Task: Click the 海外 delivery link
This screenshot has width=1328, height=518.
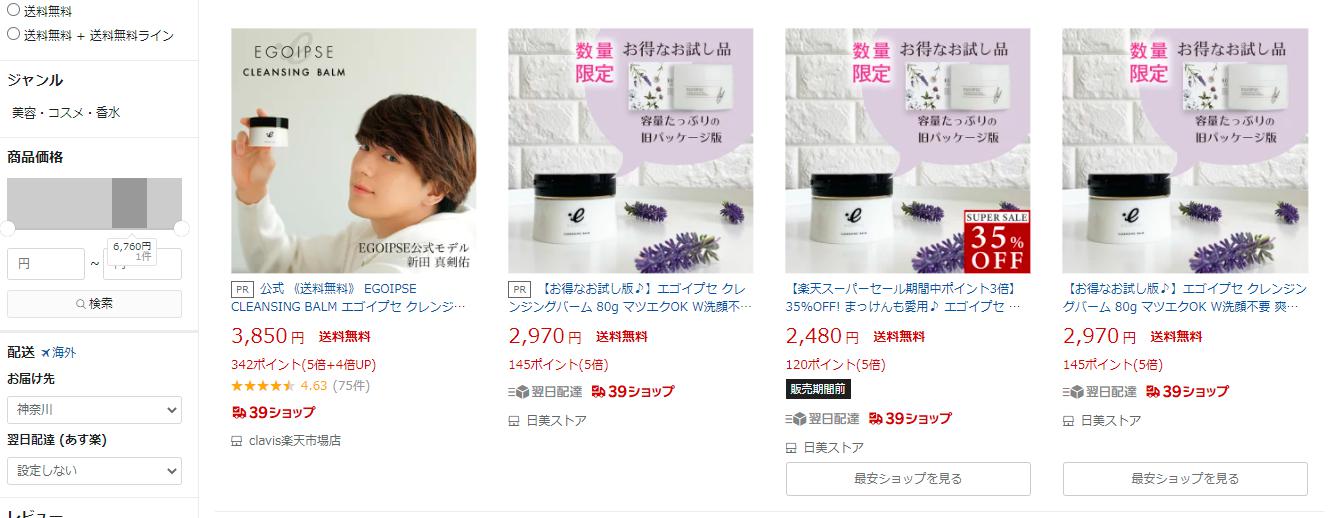Action: click(64, 353)
